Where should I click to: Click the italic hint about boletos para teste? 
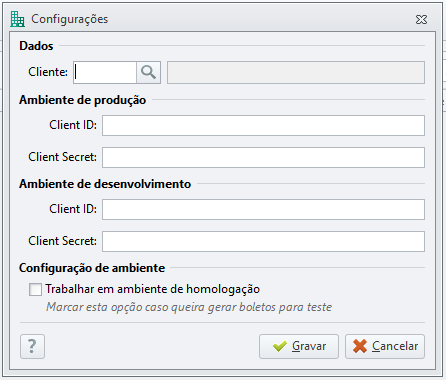189,307
